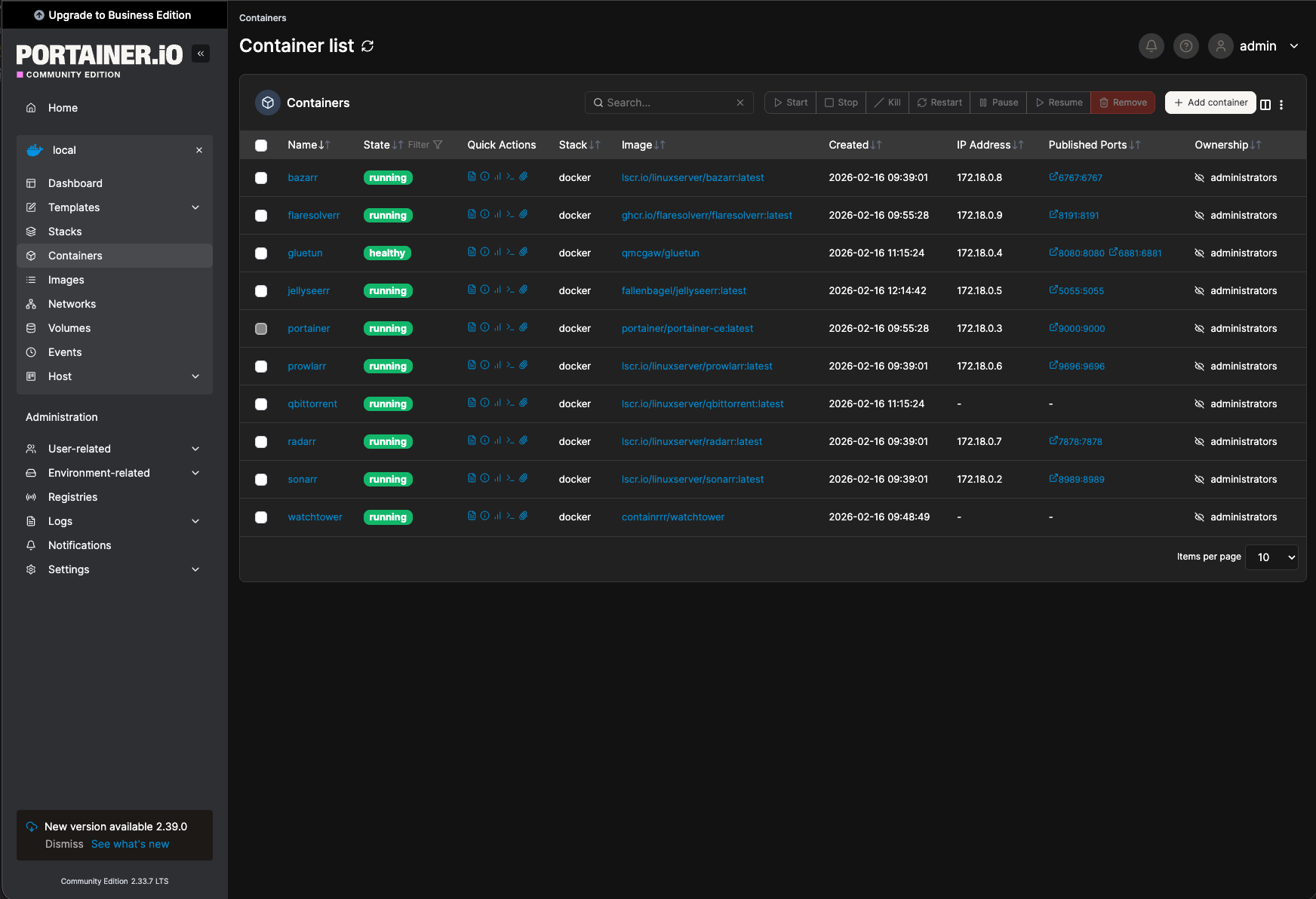
Task: Clear the container search field
Action: coord(739,102)
